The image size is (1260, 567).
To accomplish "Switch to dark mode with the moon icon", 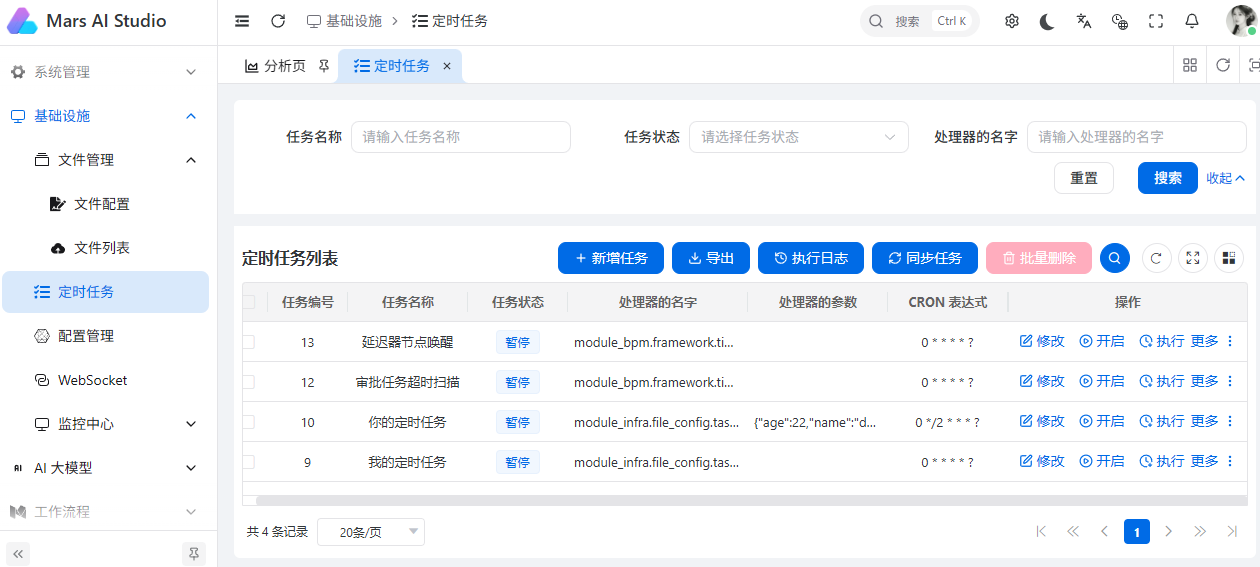I will pos(1047,21).
